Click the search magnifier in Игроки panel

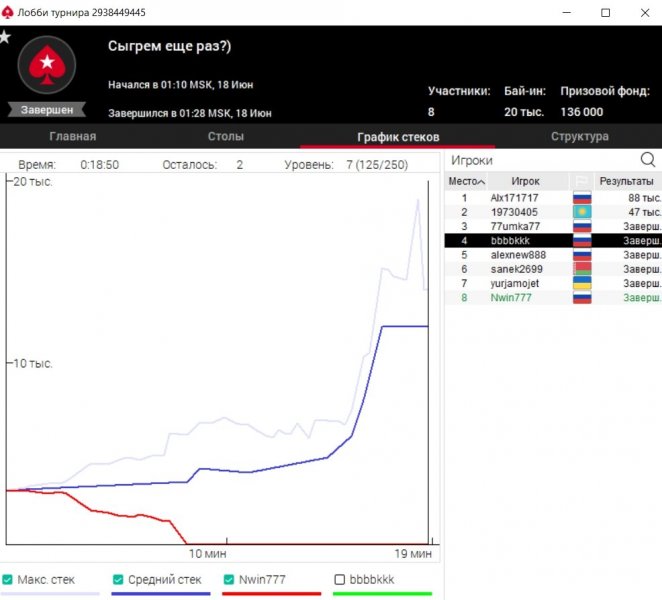pos(648,160)
